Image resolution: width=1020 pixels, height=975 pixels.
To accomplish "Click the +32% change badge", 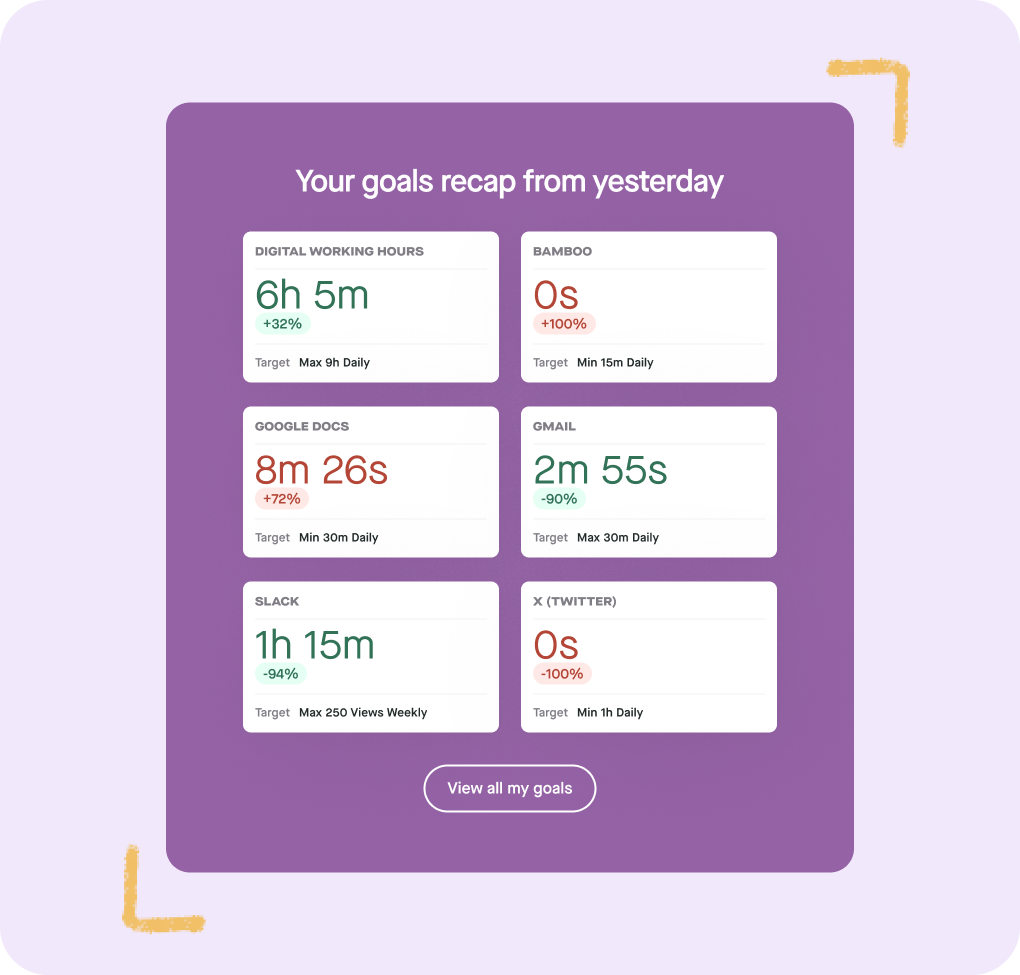I will pyautogui.click(x=282, y=323).
